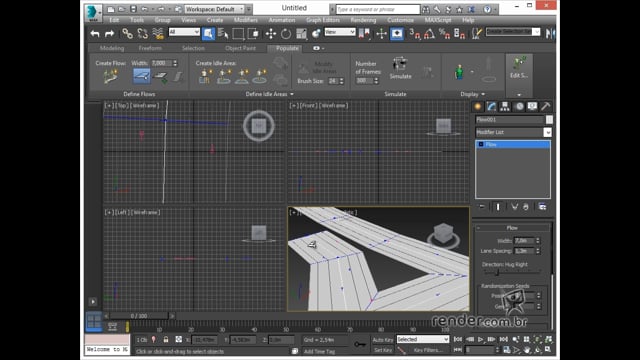Viewport: 640px width, 360px height.
Task: Open the Workspace: Default dropdown
Action: 215,9
